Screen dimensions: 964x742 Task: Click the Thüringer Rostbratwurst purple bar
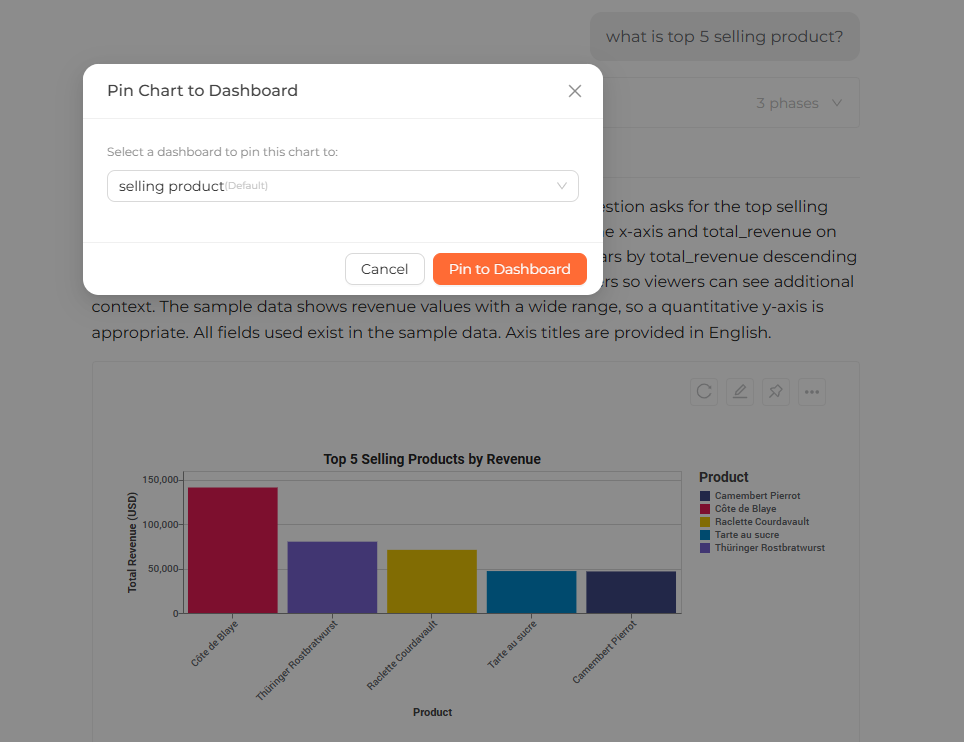click(333, 577)
